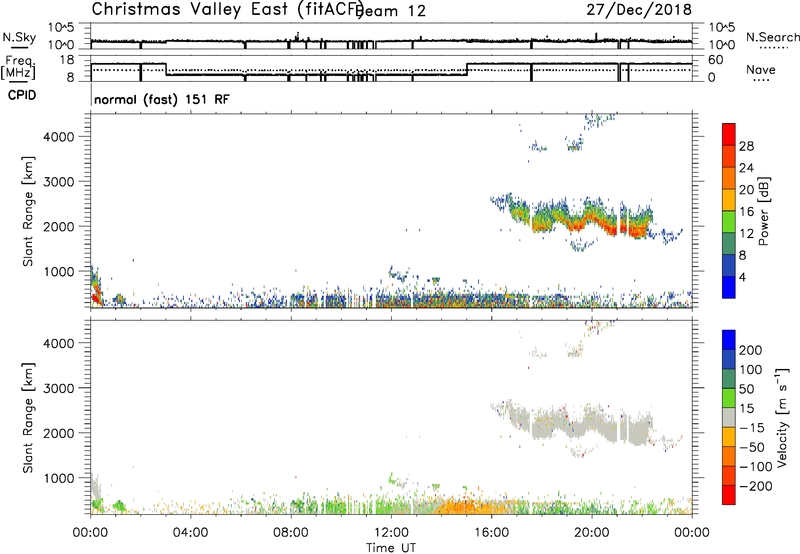800x554 pixels.
Task: Click the '-50' tick on Velocity colorbar
Action: [x=752, y=447]
